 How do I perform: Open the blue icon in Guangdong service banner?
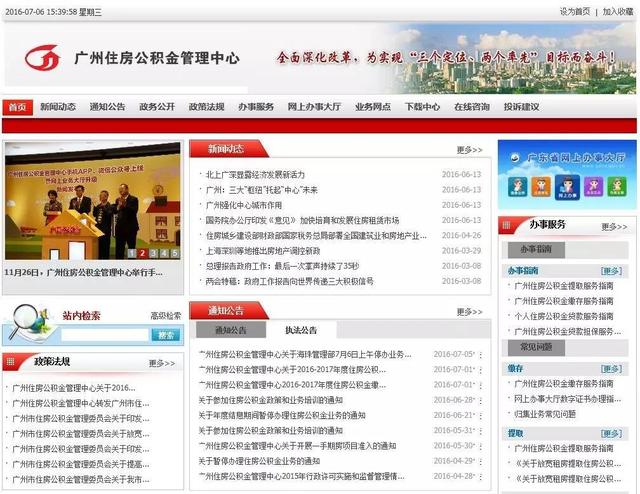click(517, 187)
